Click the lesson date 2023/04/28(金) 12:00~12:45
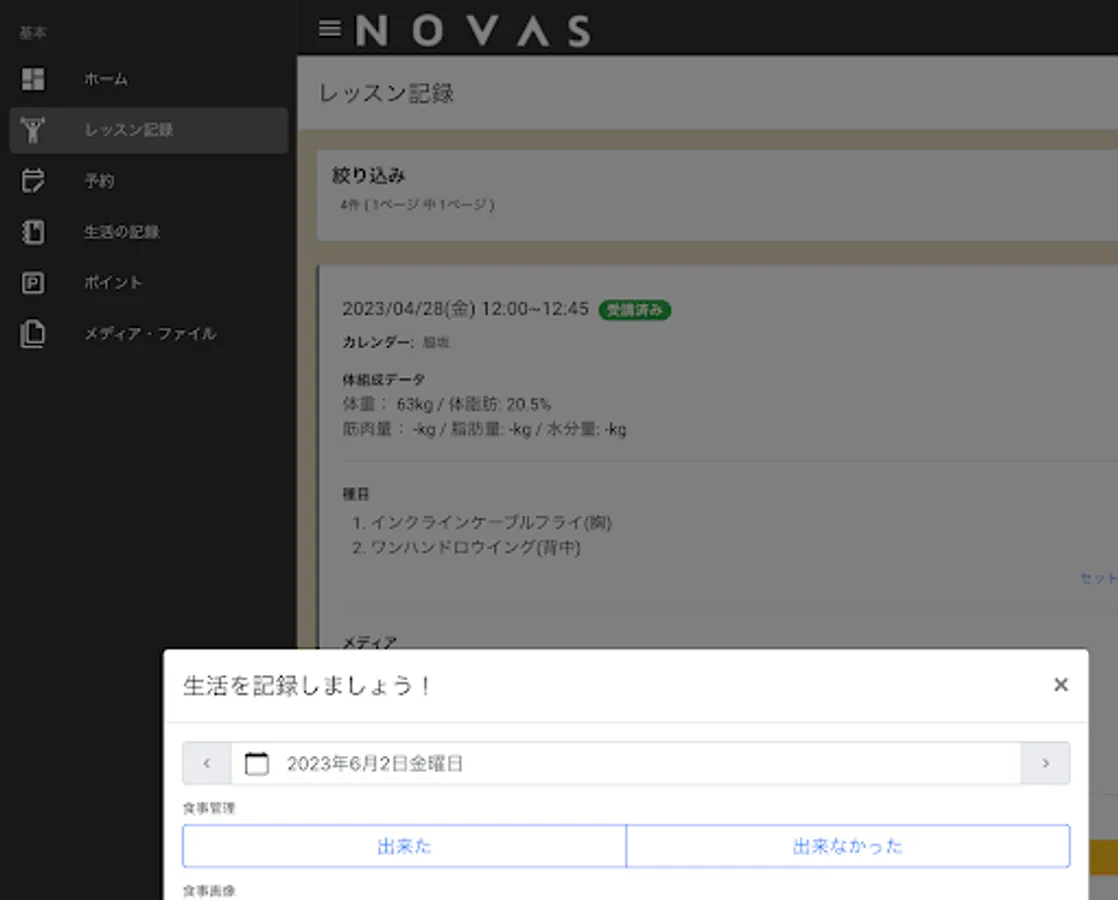This screenshot has width=1118, height=900. (466, 309)
